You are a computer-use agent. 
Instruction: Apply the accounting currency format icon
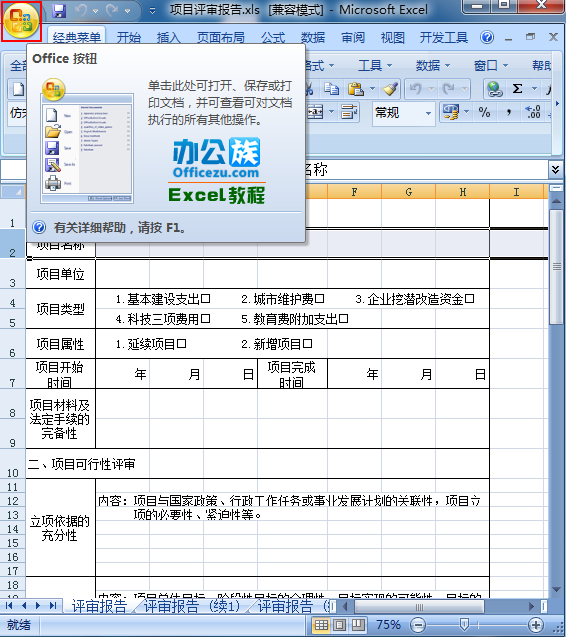pos(451,112)
